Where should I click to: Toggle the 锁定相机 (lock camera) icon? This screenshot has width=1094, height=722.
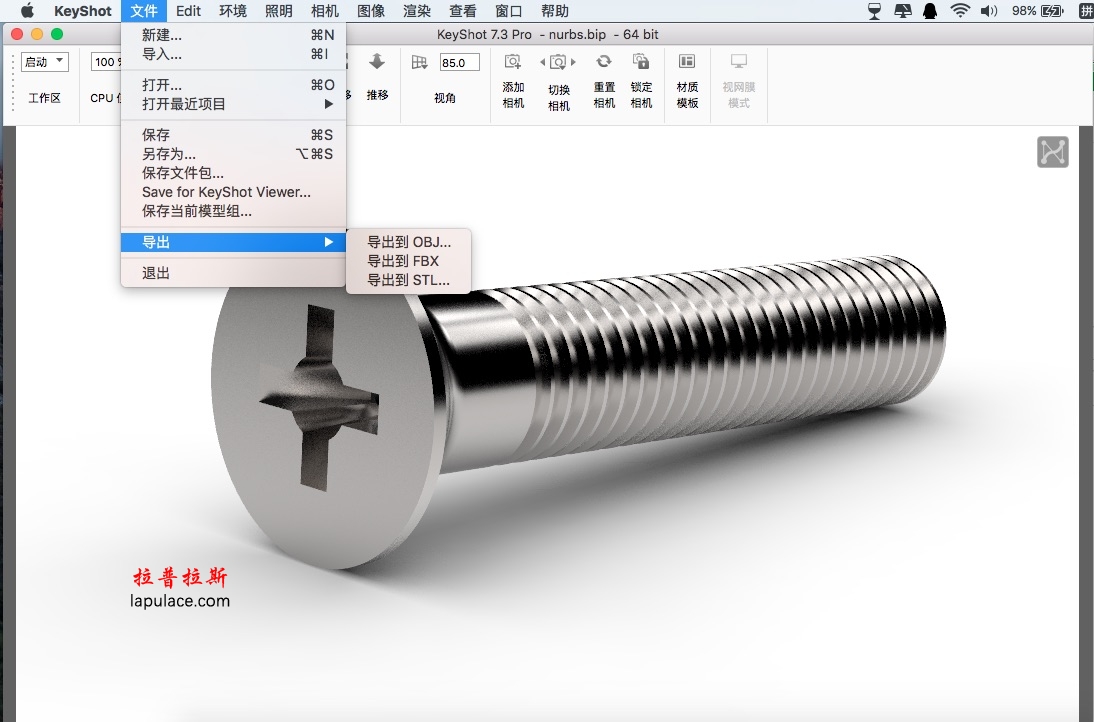[x=640, y=61]
